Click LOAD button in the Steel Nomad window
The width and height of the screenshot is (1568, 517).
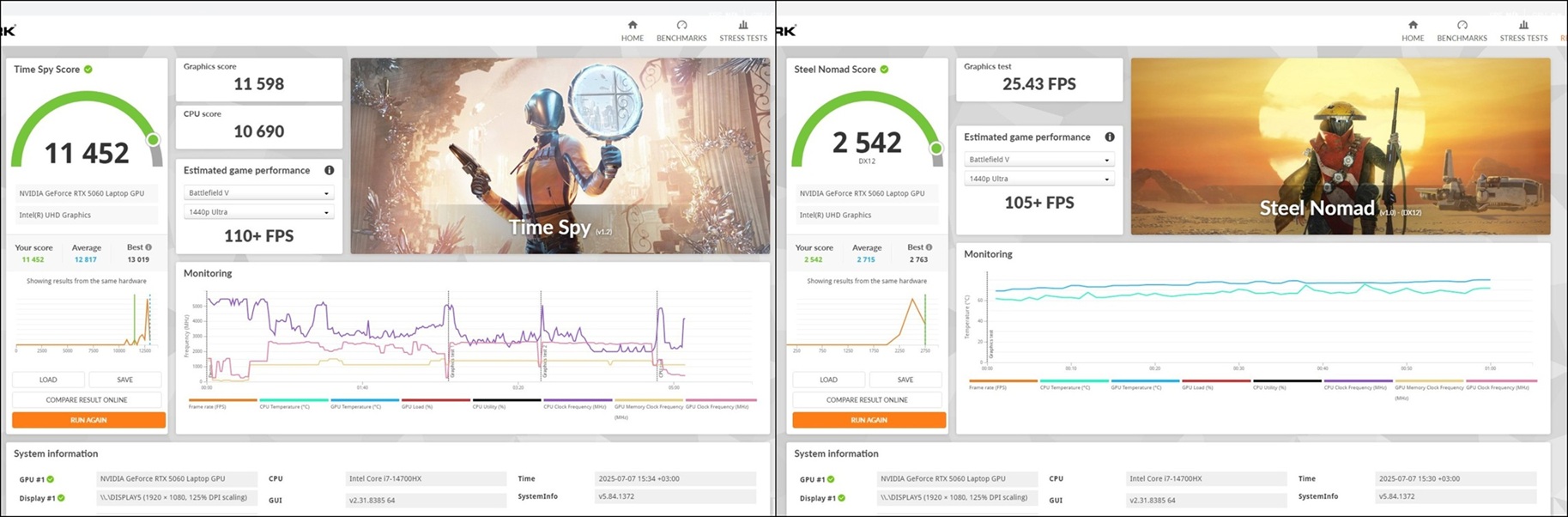828,380
